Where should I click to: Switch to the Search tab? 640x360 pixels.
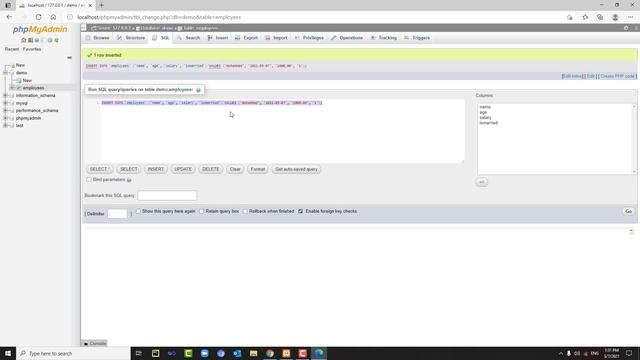pyautogui.click(x=189, y=38)
